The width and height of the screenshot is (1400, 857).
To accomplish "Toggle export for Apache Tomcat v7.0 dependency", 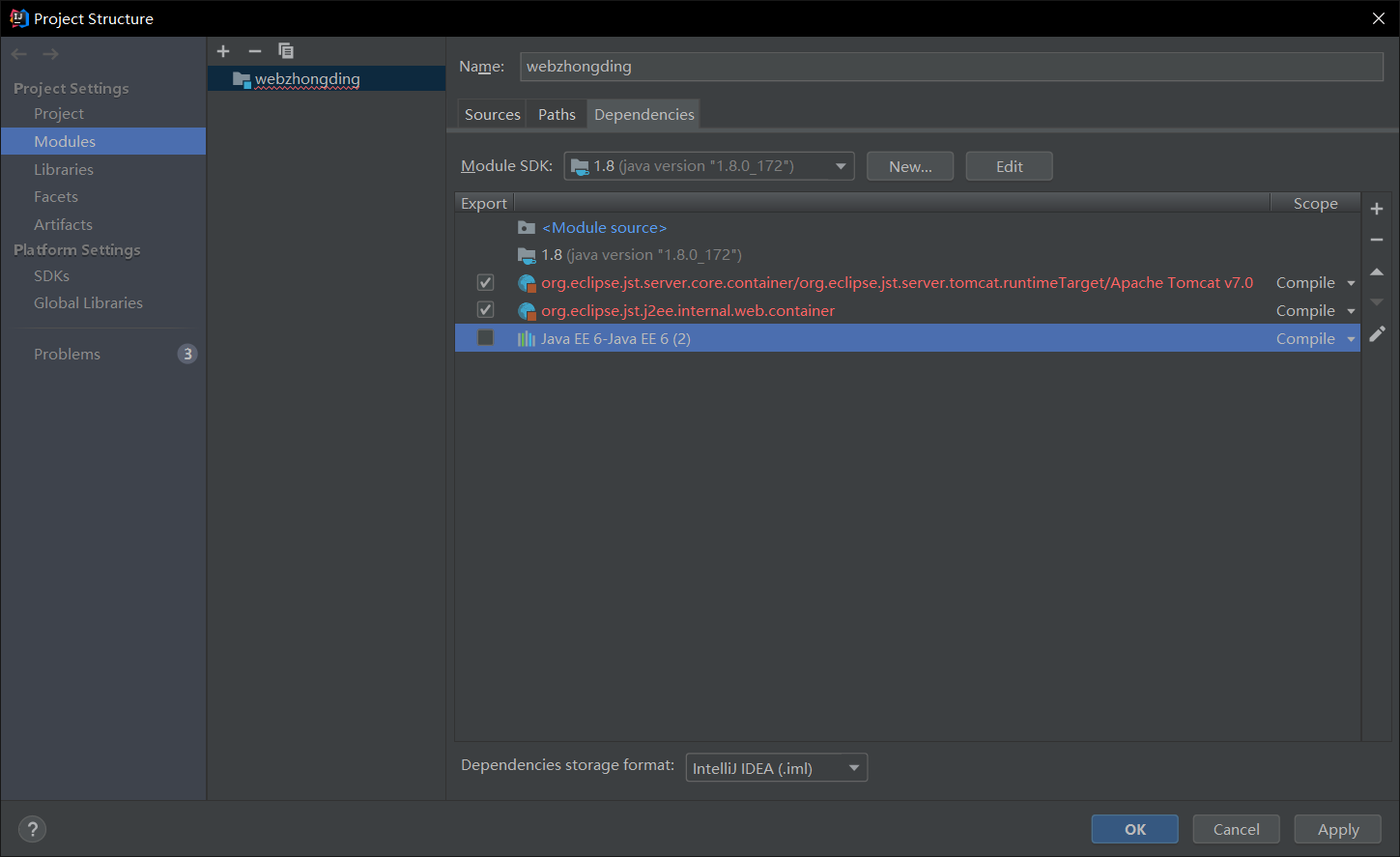I will tap(486, 282).
